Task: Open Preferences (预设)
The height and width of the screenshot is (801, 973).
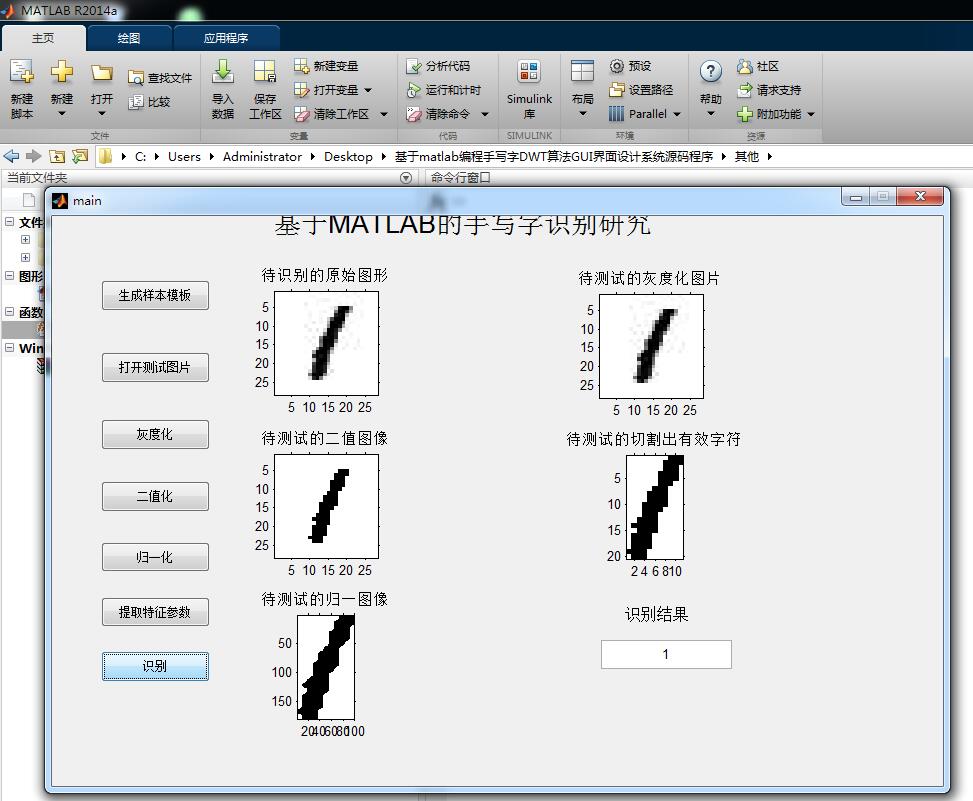Action: tap(630, 66)
